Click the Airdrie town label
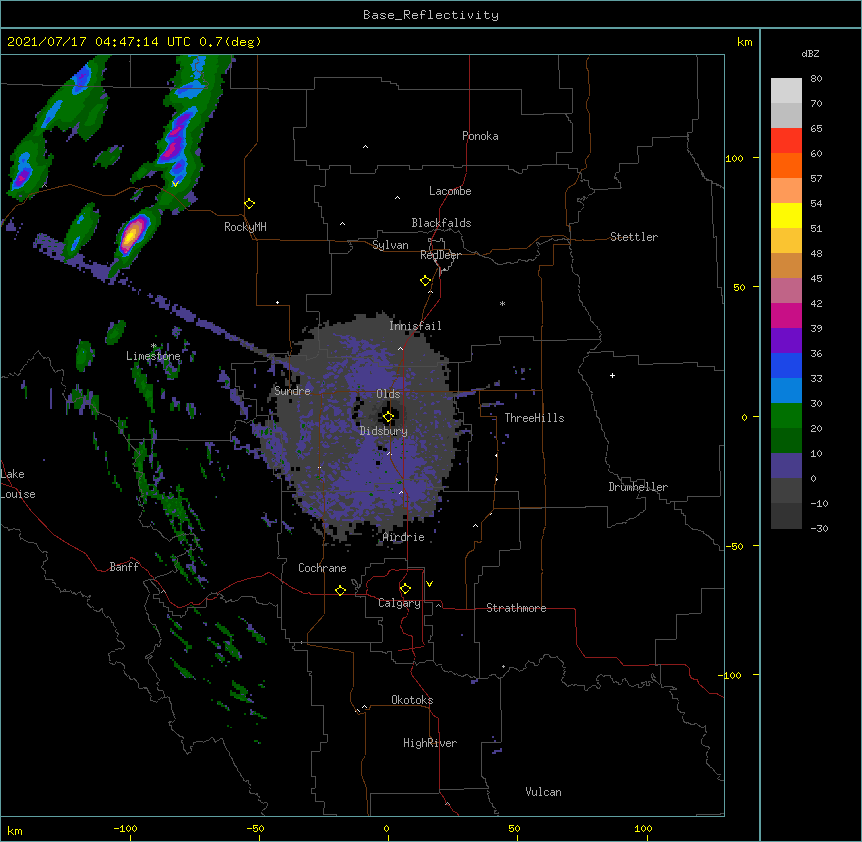This screenshot has height=842, width=862. tap(404, 537)
